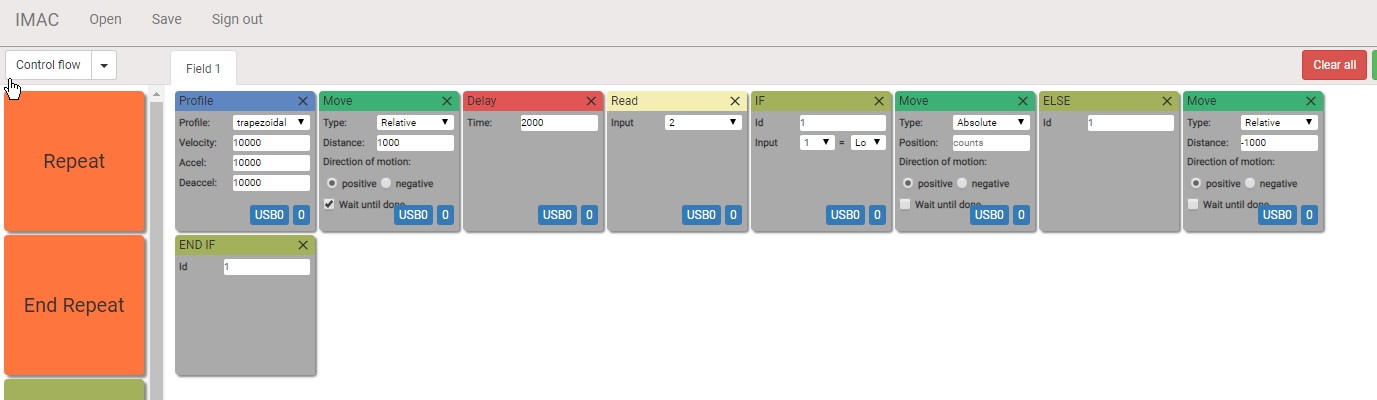Expand the Read block Input dropdown
Image resolution: width=1377 pixels, height=400 pixels.
(703, 122)
